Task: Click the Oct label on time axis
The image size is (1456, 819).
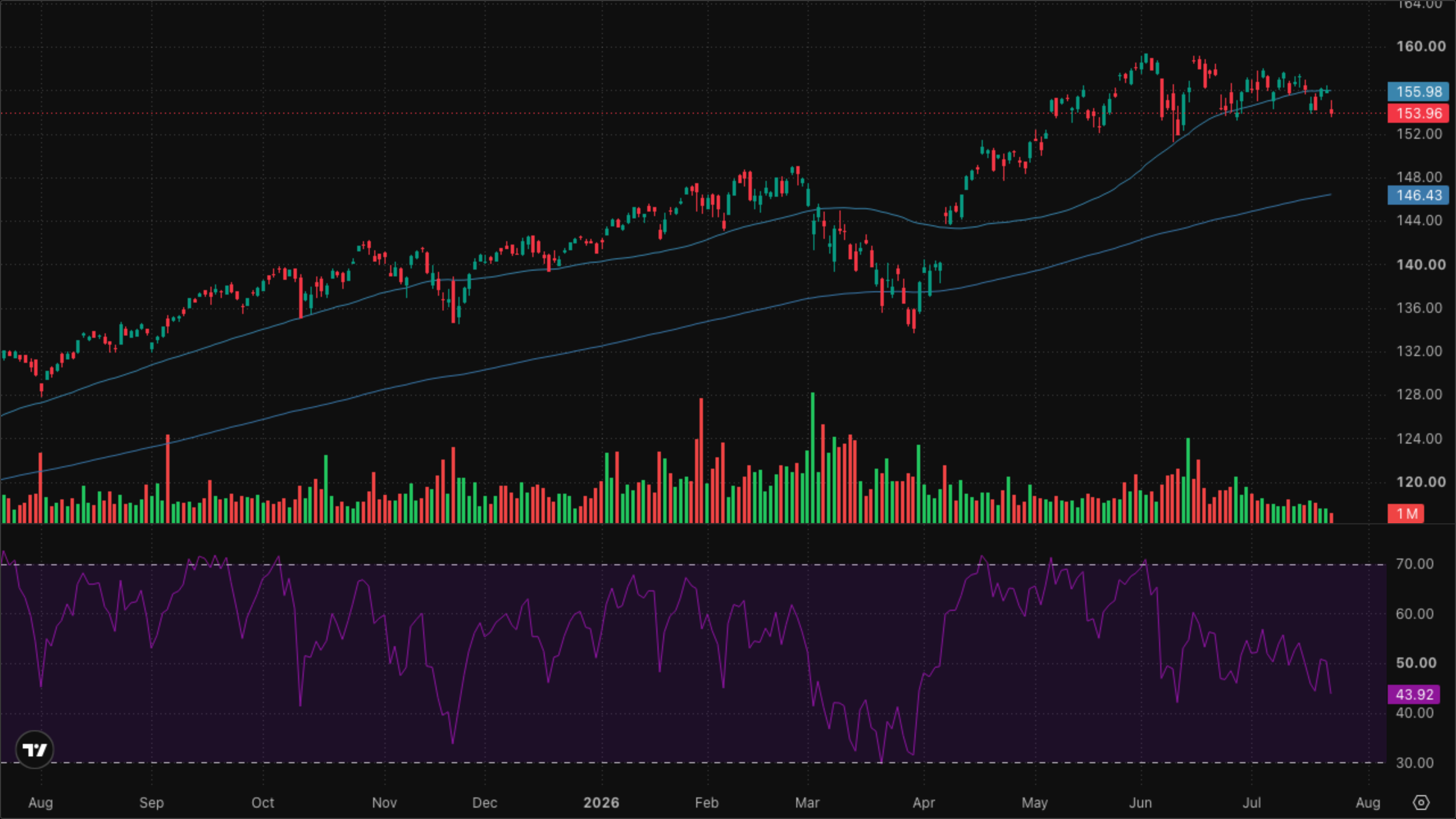Action: 263,803
